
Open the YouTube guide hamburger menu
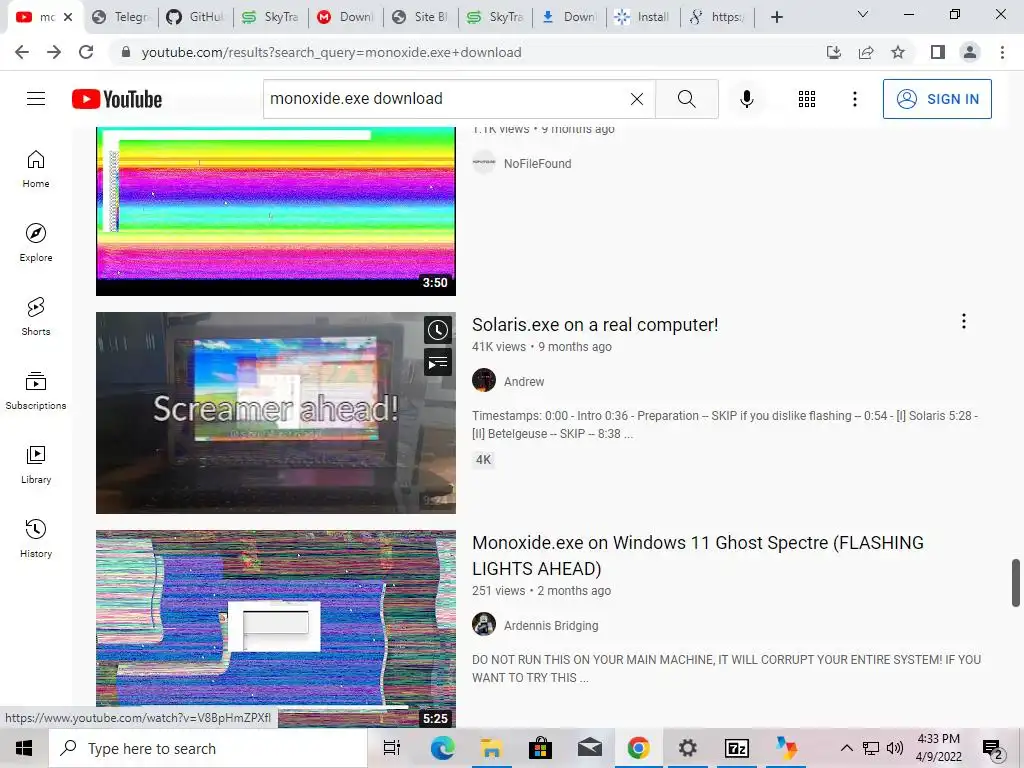tap(36, 99)
